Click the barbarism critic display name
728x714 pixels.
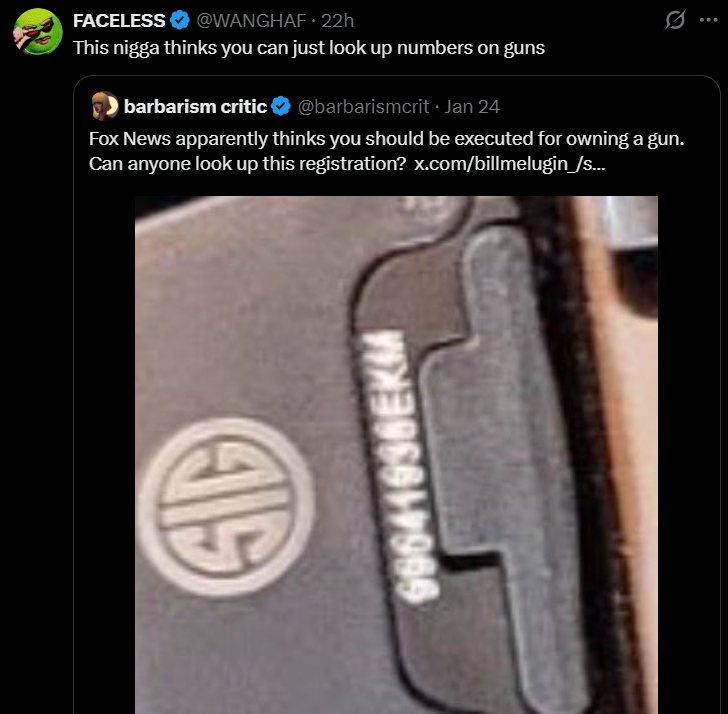[x=195, y=106]
